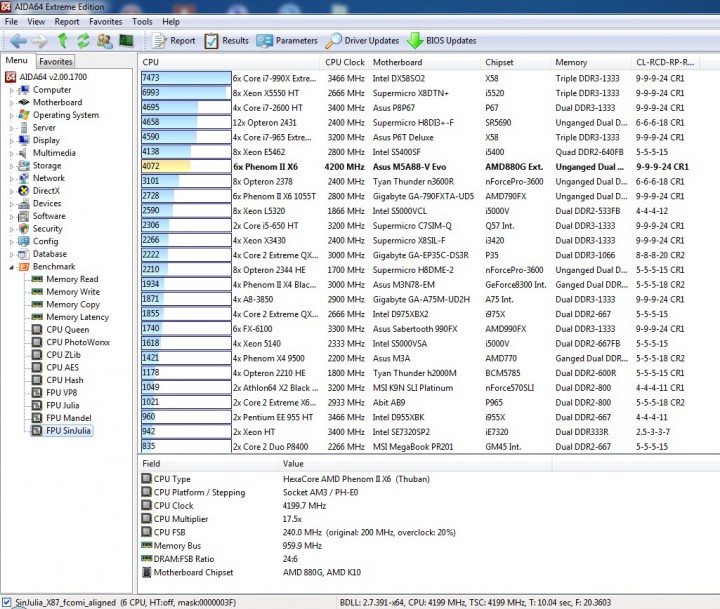Sort by the CPU Clock column
Screen dimensions: 720x609
point(344,62)
